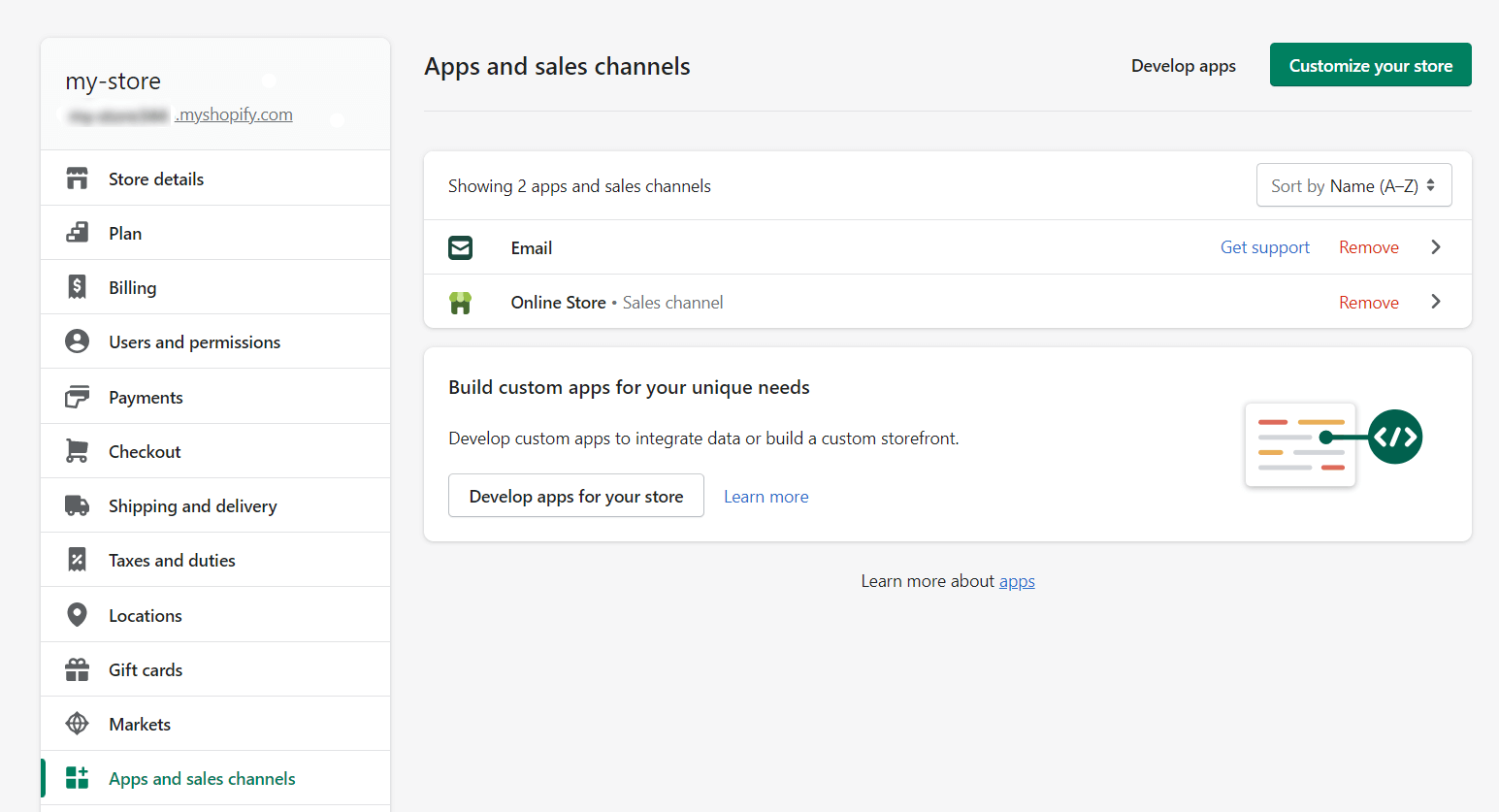The width and height of the screenshot is (1499, 812).
Task: Click the Plan icon in sidebar
Action: click(x=77, y=233)
